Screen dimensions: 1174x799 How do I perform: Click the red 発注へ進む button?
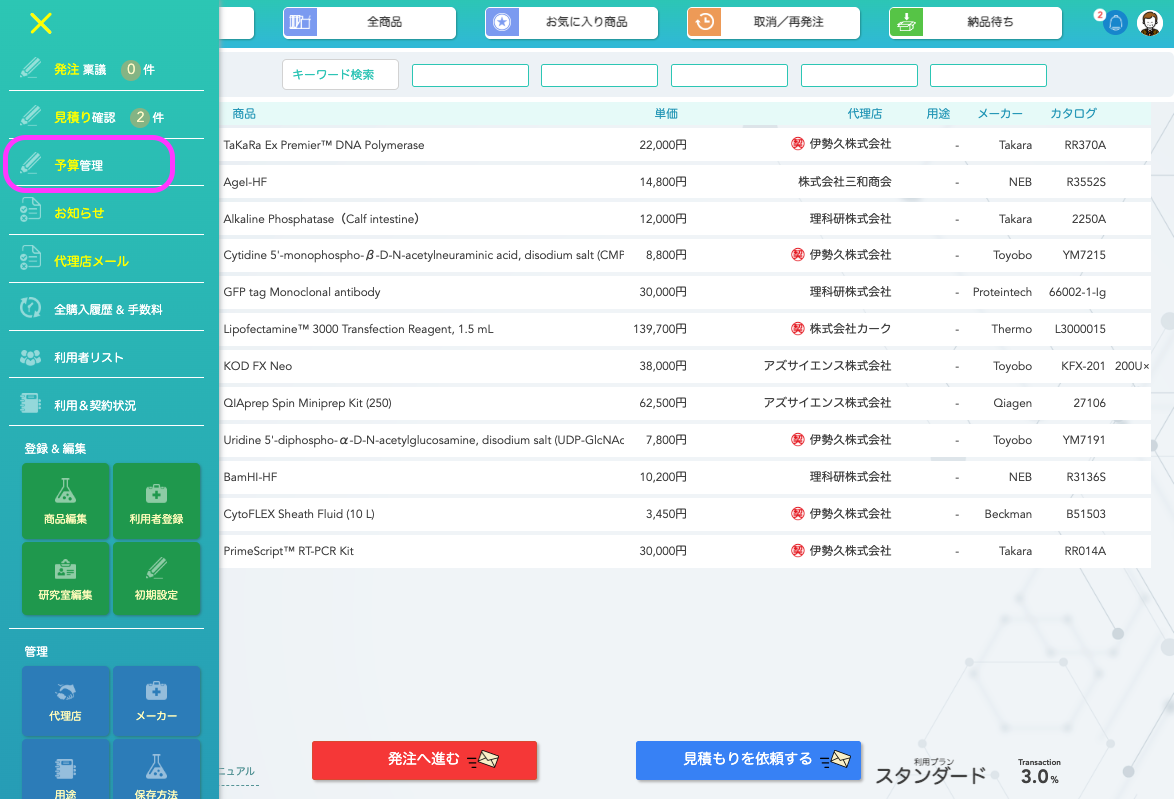coord(425,760)
